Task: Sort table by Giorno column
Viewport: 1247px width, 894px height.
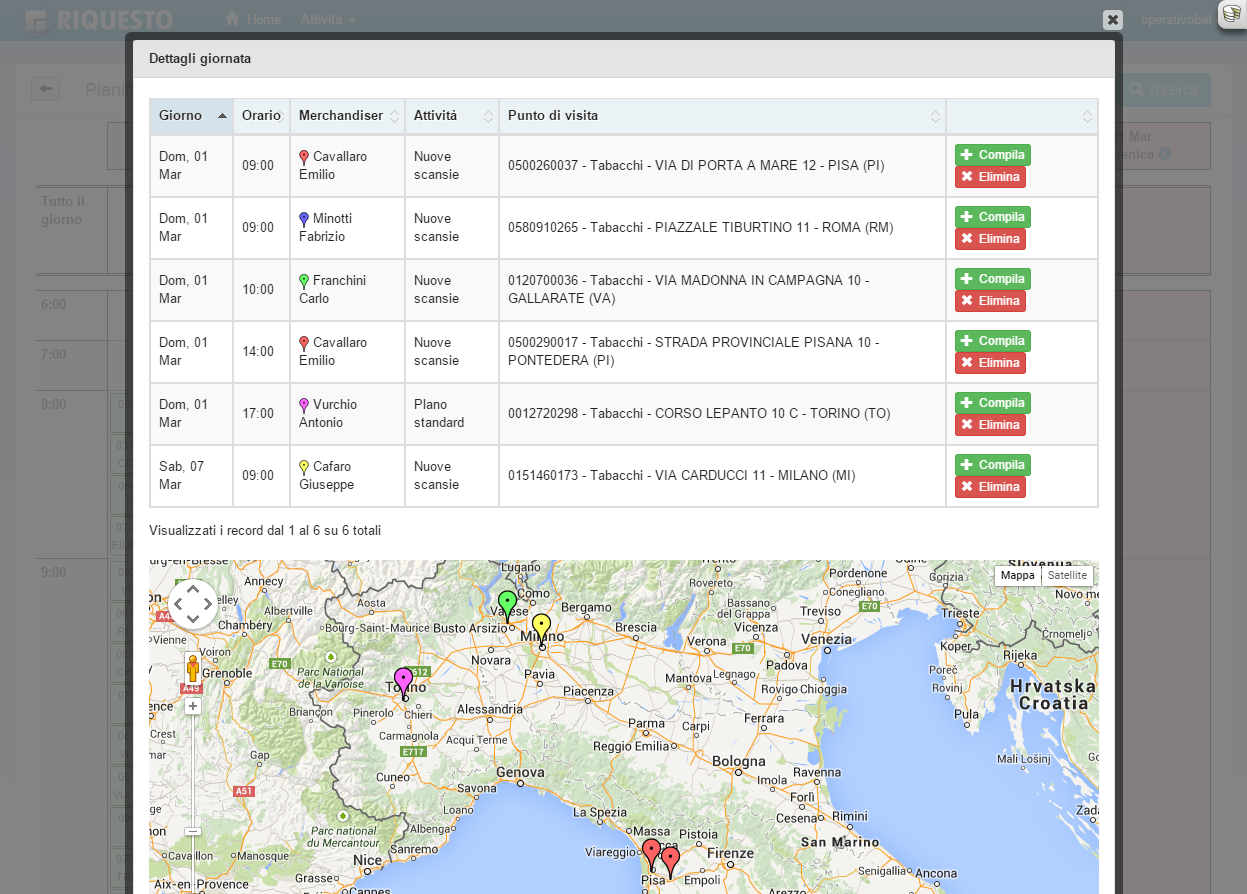Action: [191, 116]
